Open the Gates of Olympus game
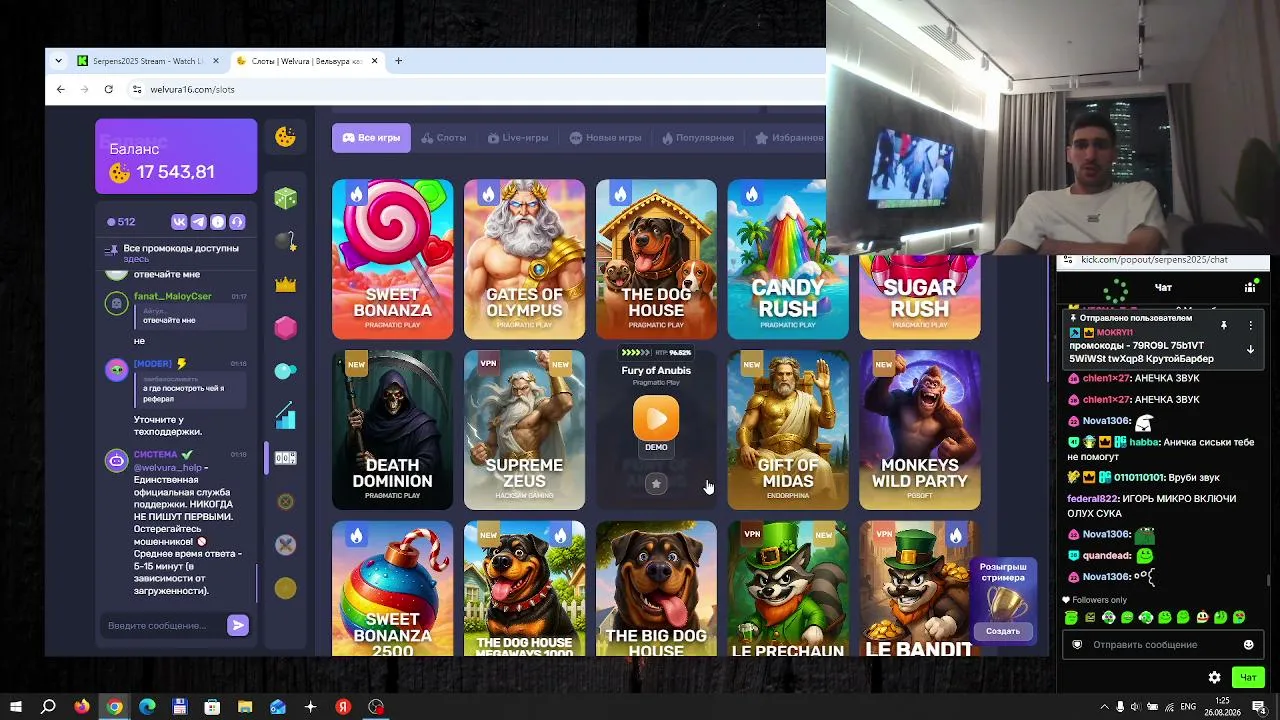The image size is (1280, 720). coord(524,259)
